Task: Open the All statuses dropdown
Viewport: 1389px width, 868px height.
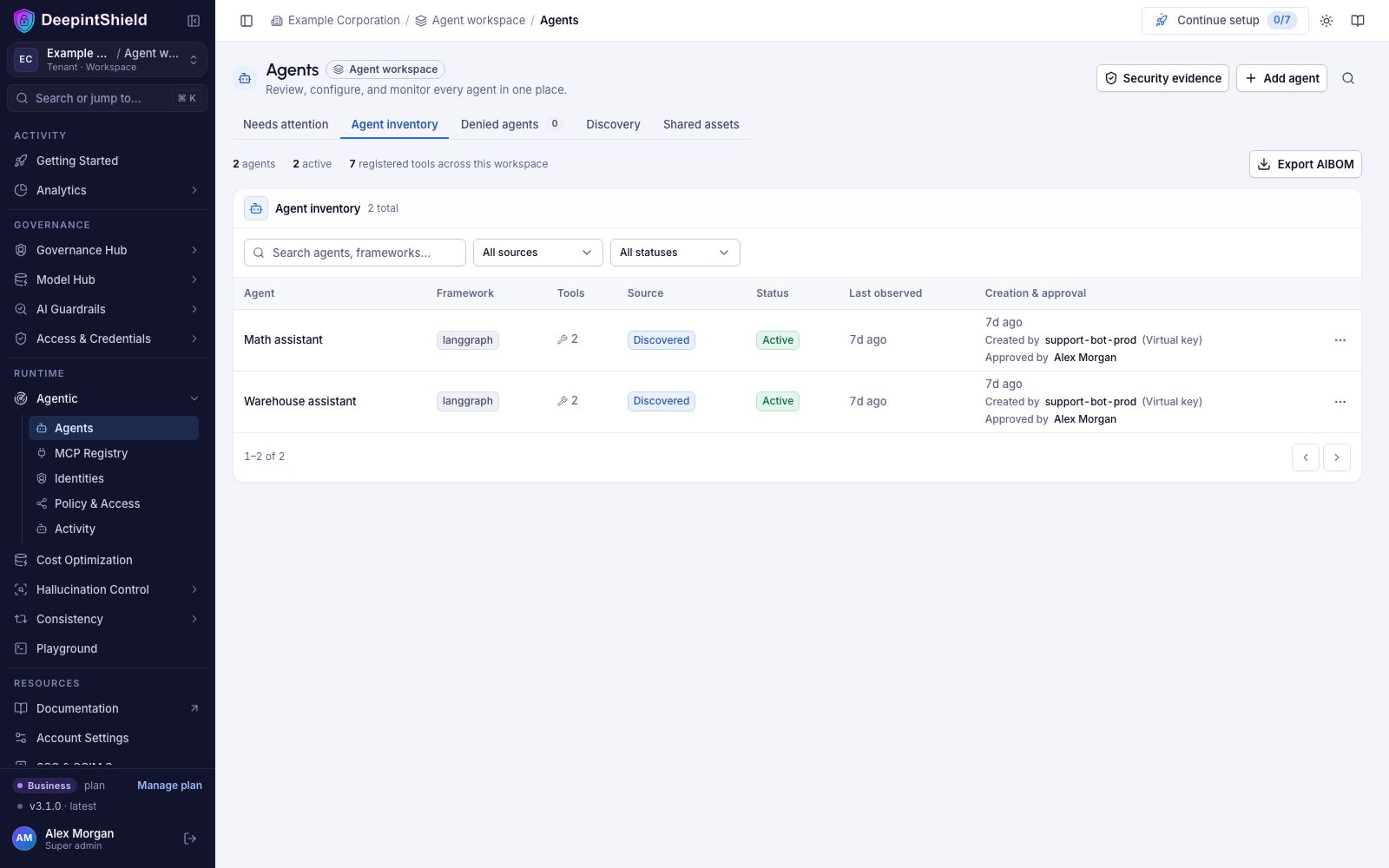Action: 675,253
